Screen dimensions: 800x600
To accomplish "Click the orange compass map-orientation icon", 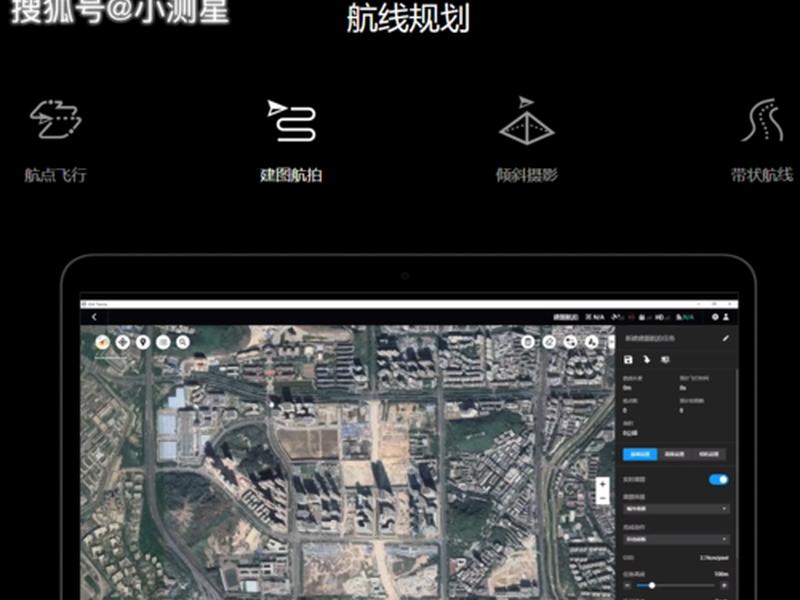I will coord(103,342).
